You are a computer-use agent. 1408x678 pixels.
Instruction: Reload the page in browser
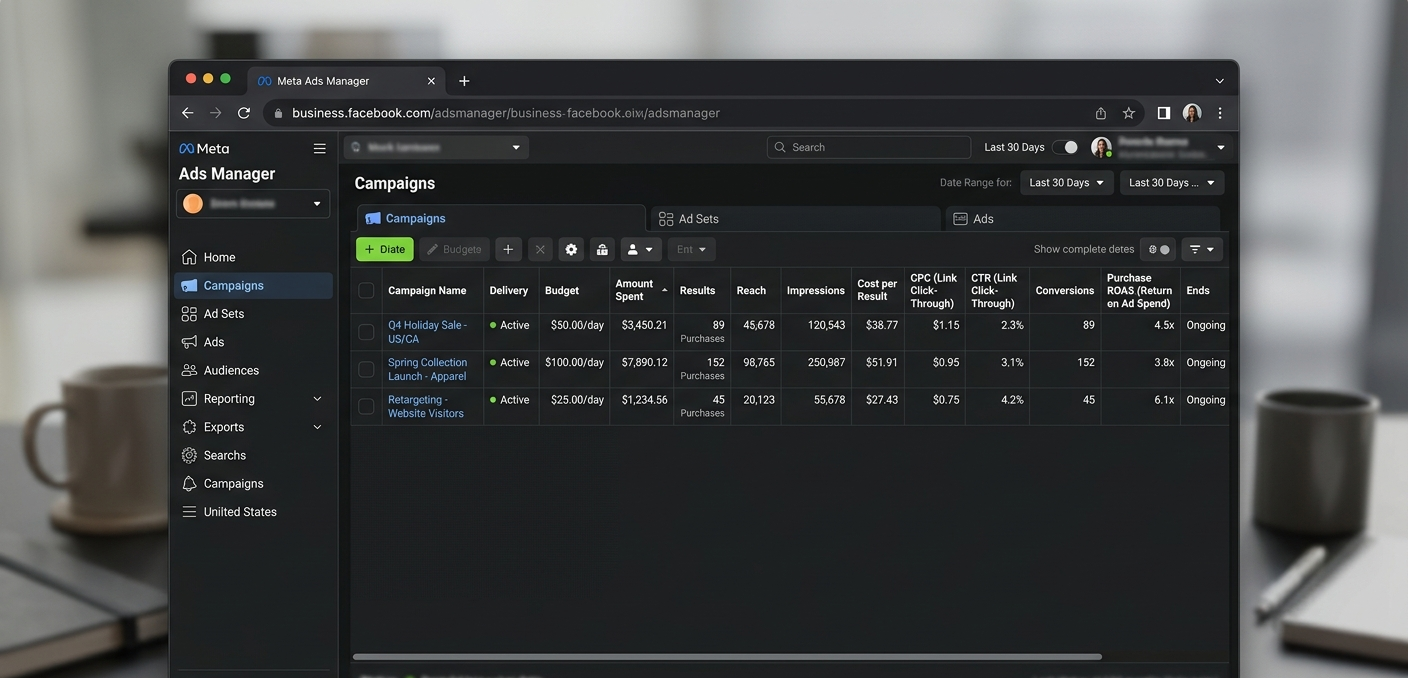pos(244,113)
